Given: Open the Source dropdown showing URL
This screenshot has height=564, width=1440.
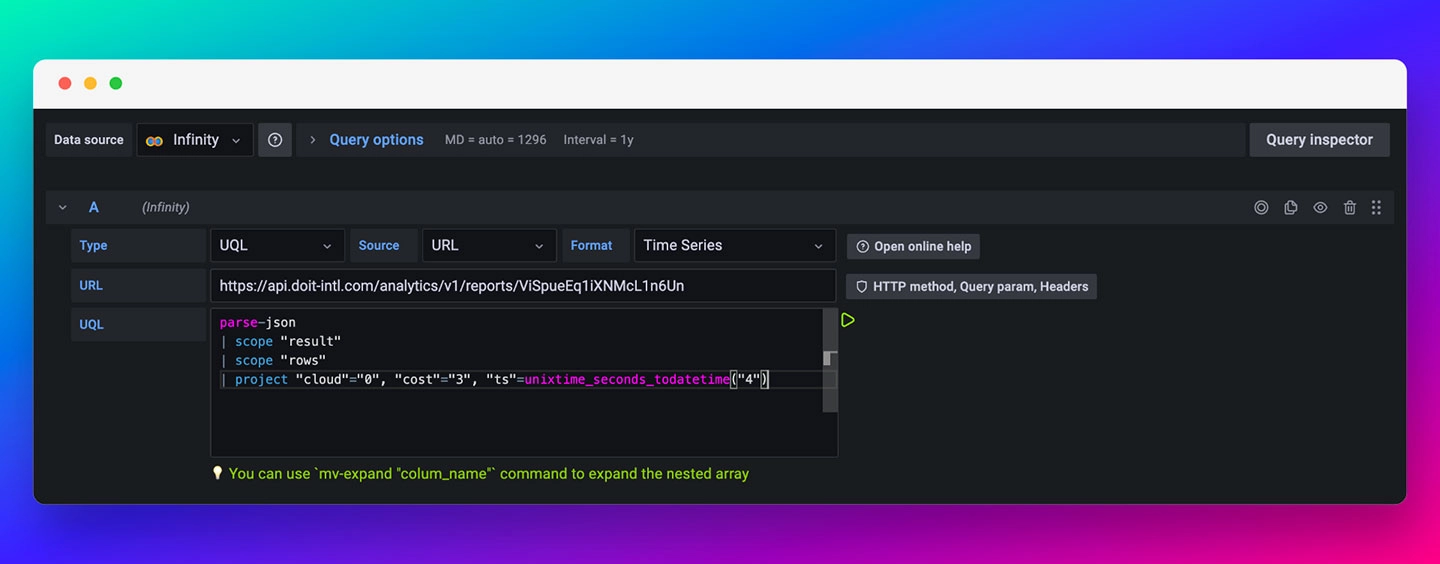Looking at the screenshot, I should coord(488,245).
